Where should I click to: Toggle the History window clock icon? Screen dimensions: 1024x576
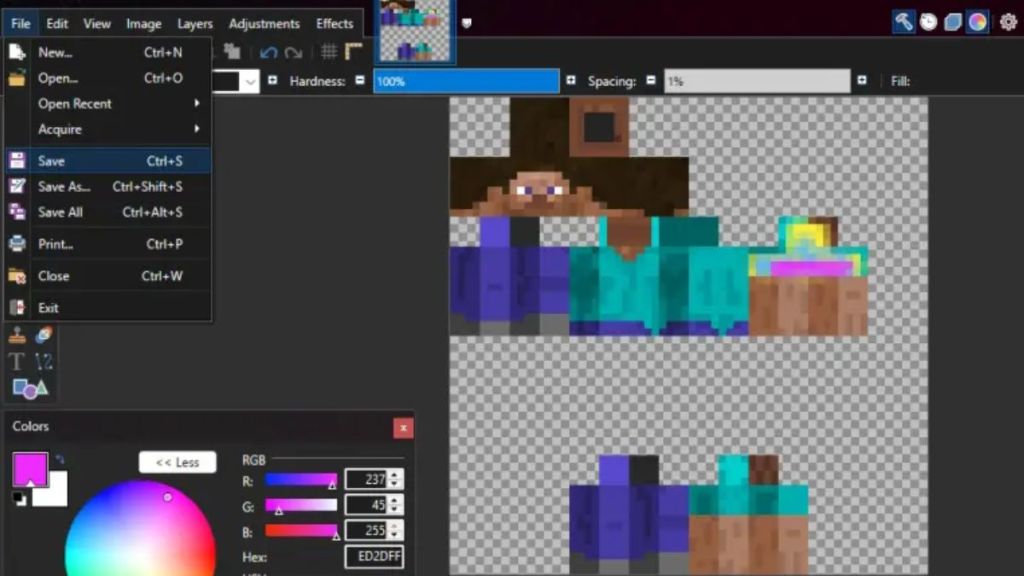928,22
